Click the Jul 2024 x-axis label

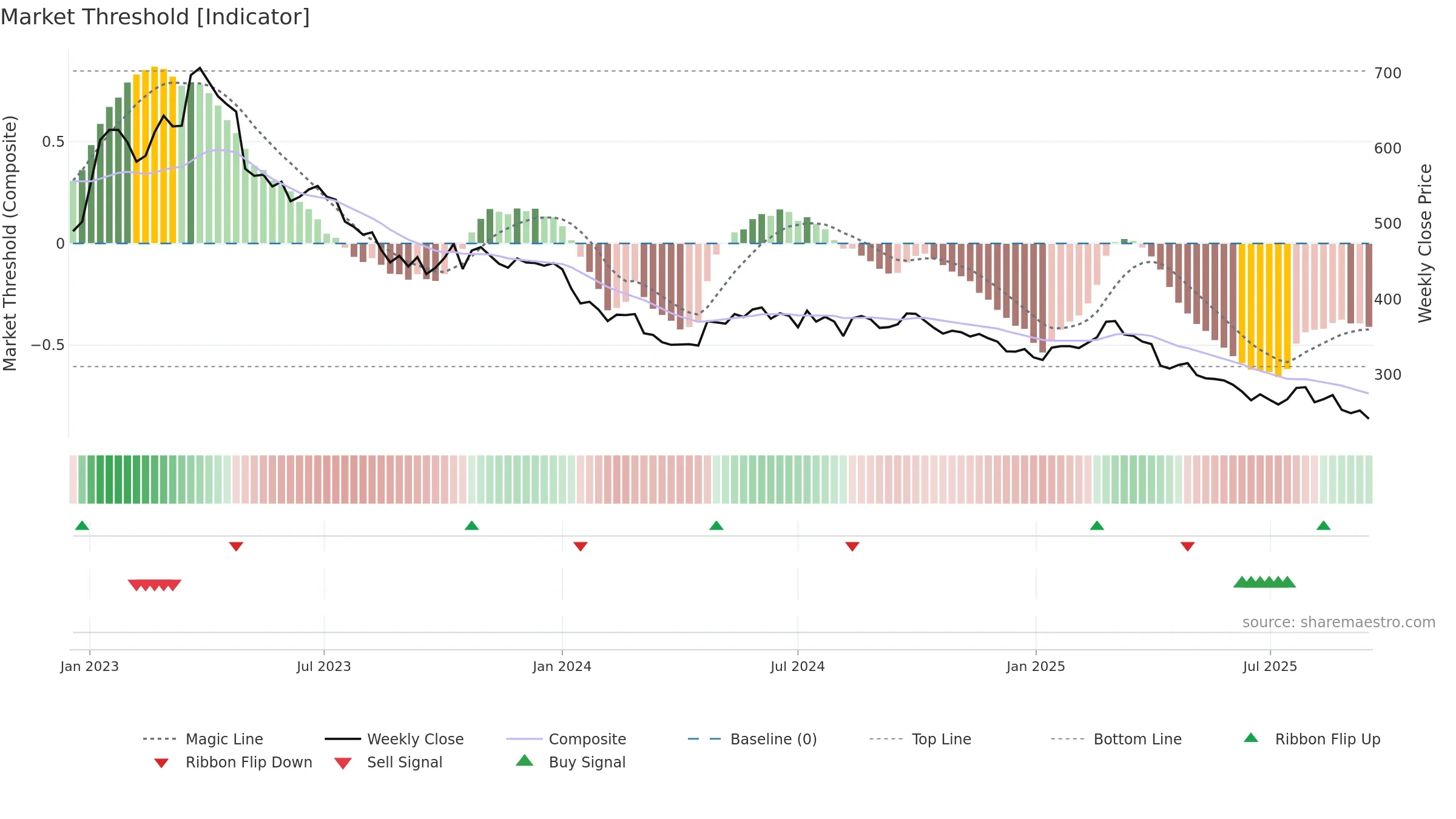pos(797,666)
